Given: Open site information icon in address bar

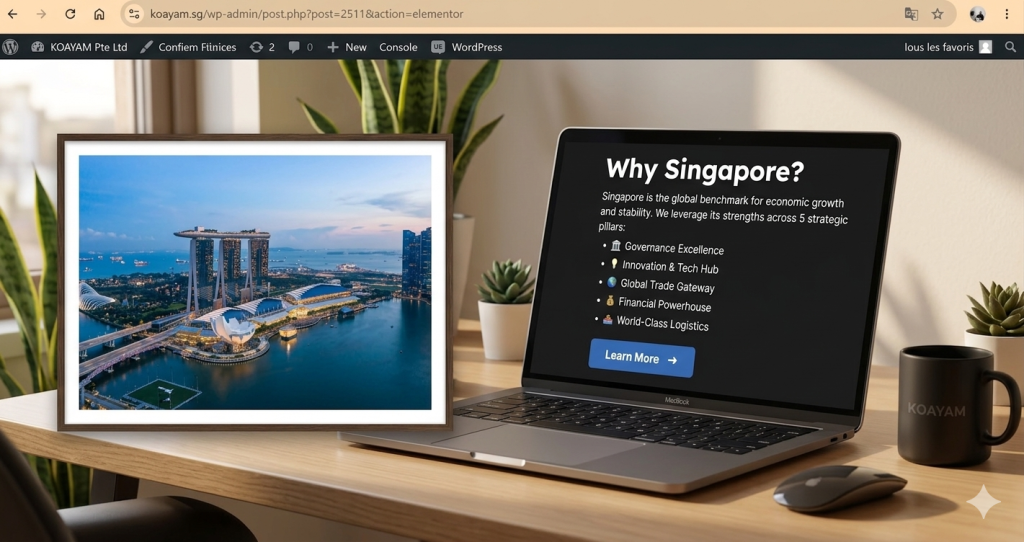Looking at the screenshot, I should coord(134,14).
